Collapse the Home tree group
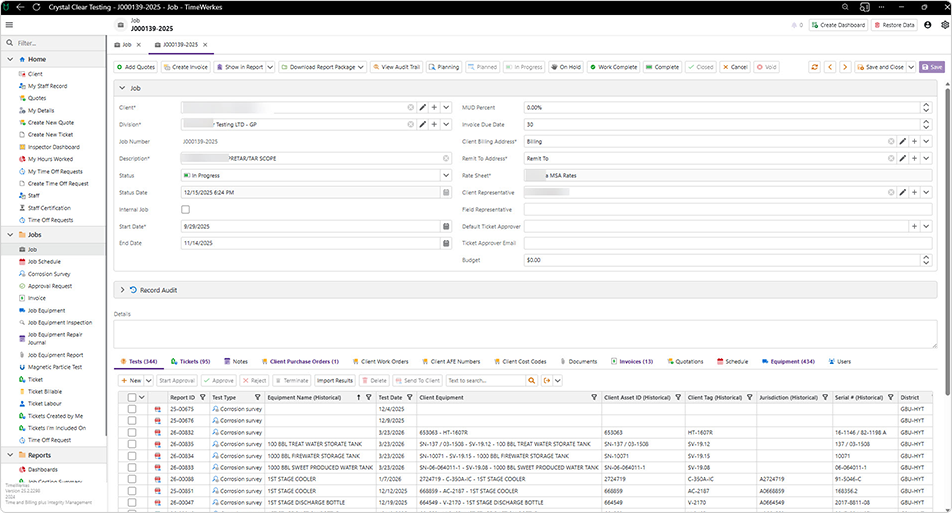 10,59
